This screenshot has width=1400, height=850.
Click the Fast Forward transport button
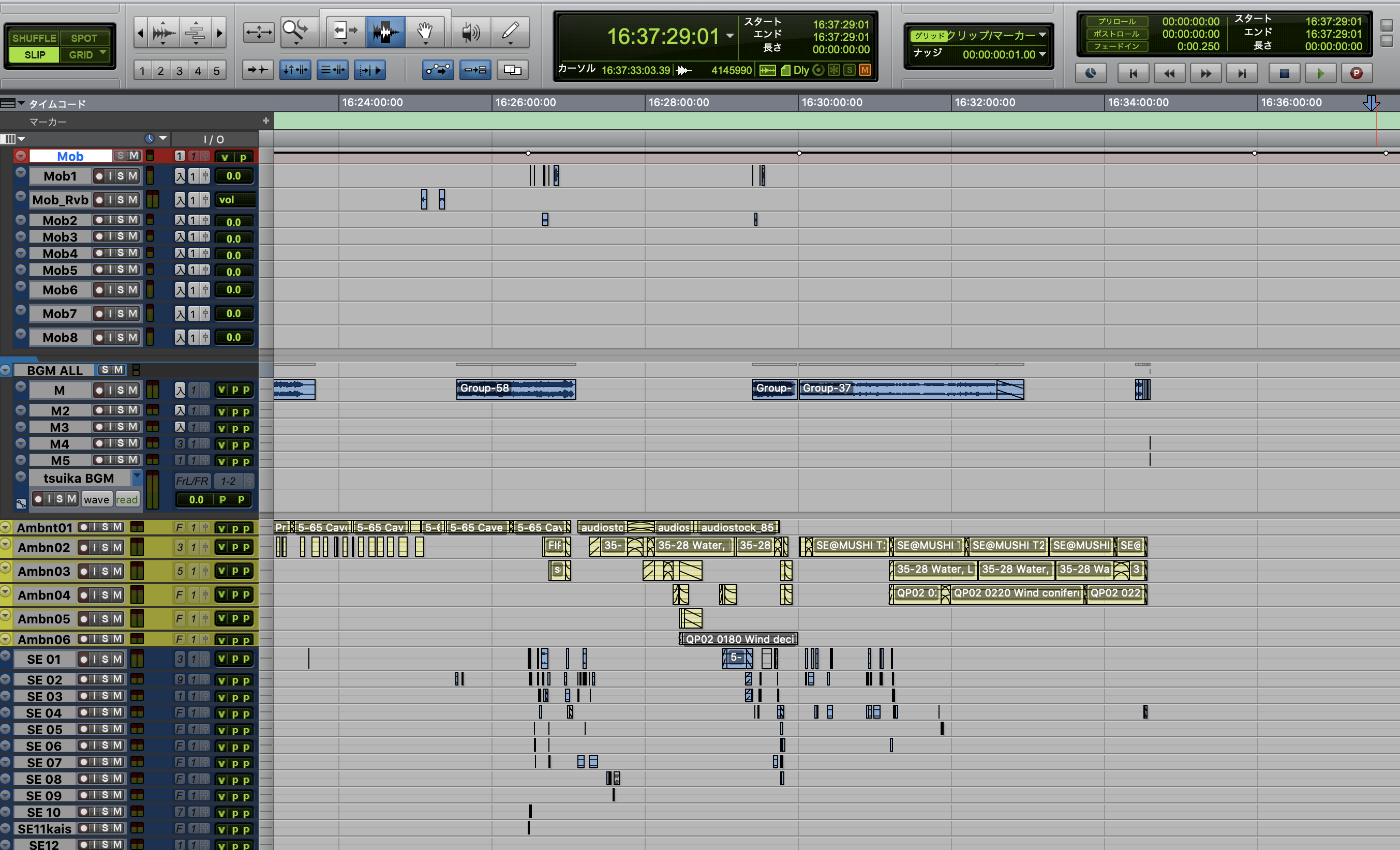tap(1205, 73)
